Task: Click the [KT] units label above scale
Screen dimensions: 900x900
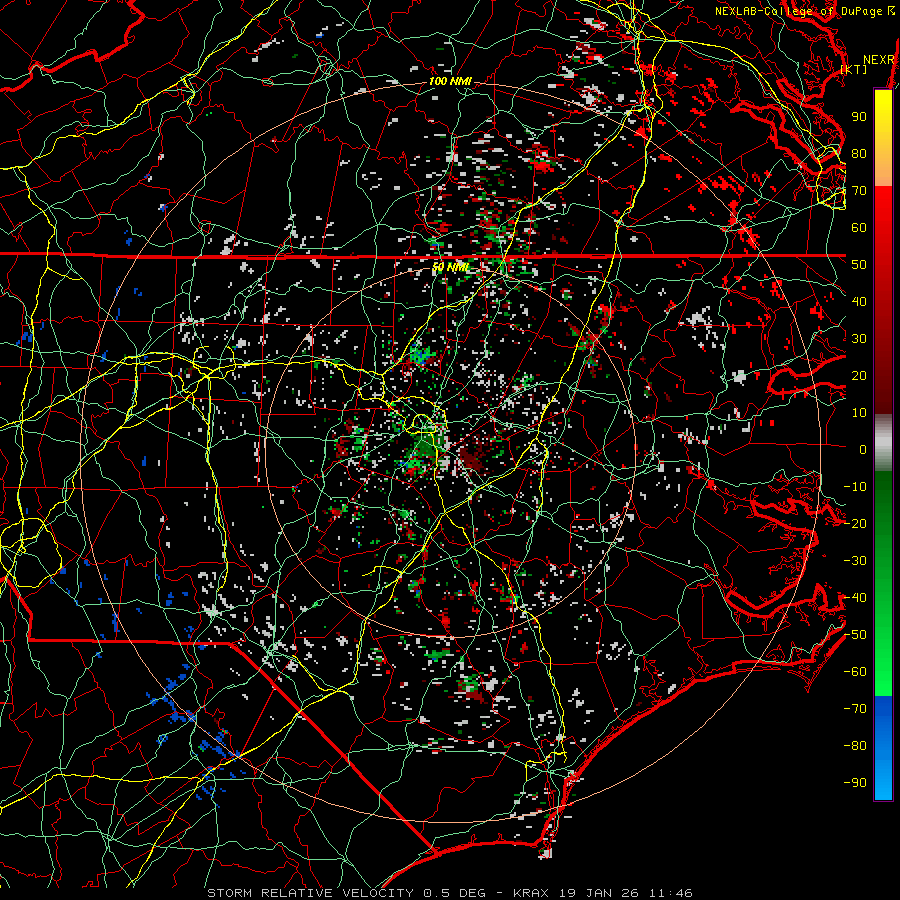Action: coord(854,69)
